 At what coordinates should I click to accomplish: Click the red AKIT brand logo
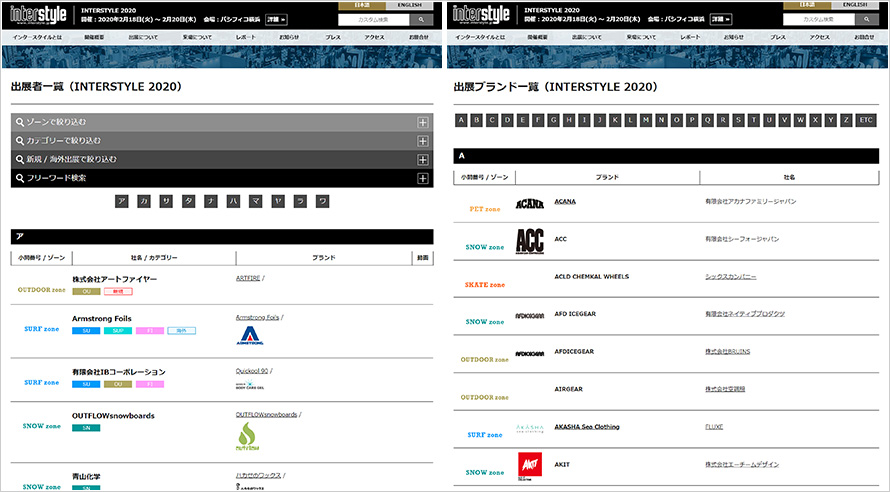tap(530, 466)
